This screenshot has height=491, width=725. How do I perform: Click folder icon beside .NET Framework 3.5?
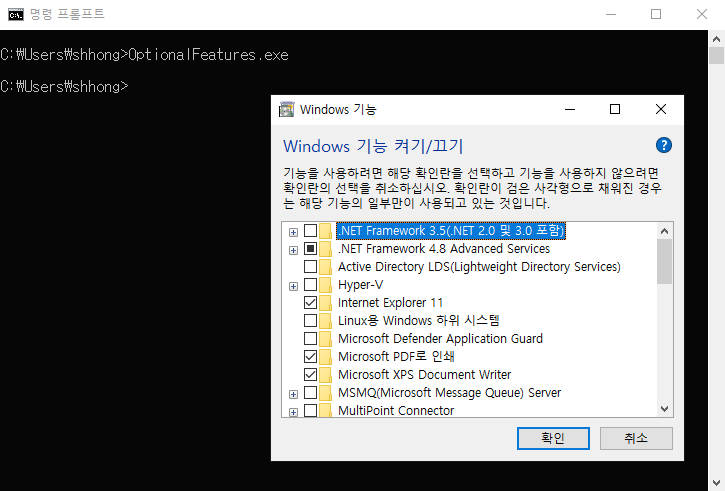tap(326, 230)
